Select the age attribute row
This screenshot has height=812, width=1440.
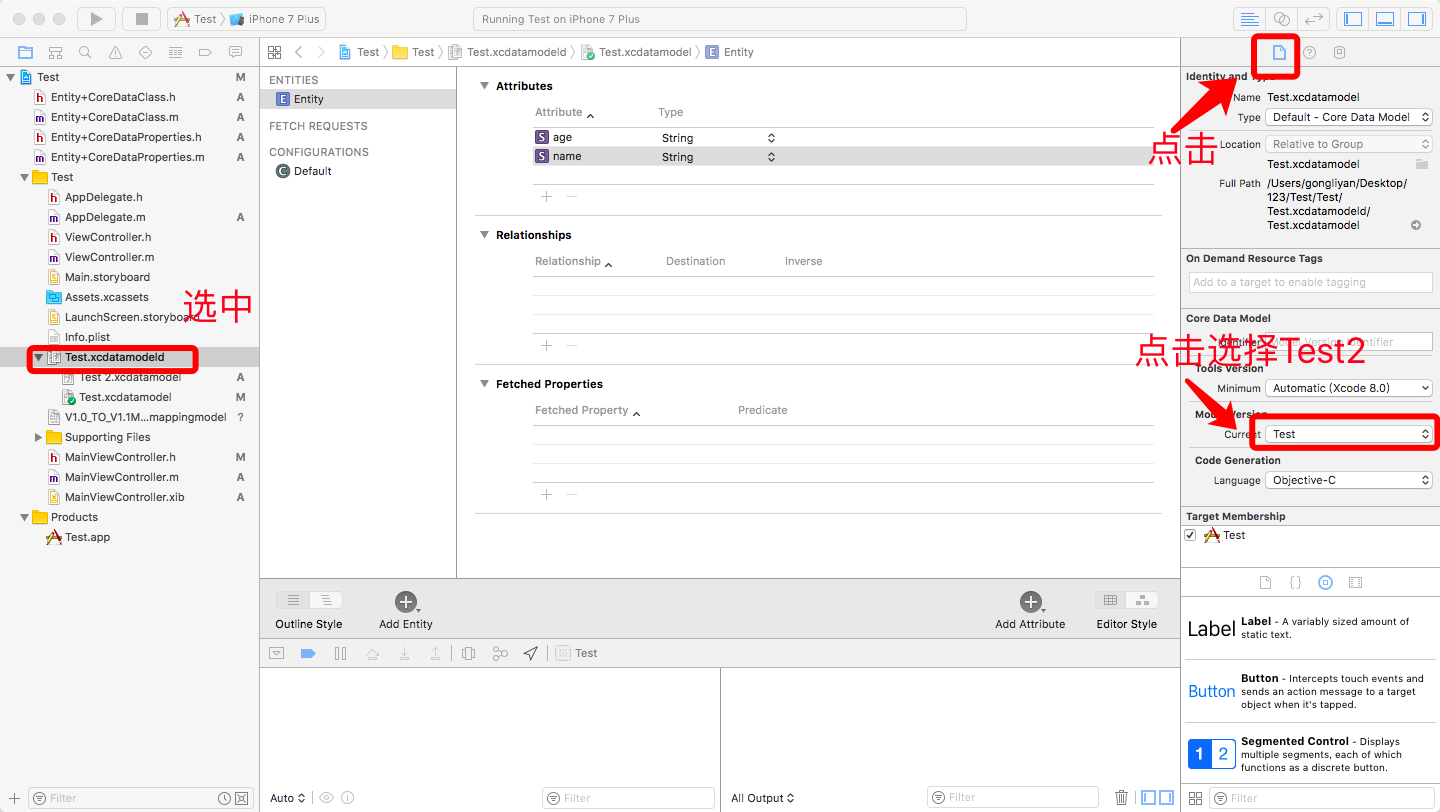click(x=843, y=138)
